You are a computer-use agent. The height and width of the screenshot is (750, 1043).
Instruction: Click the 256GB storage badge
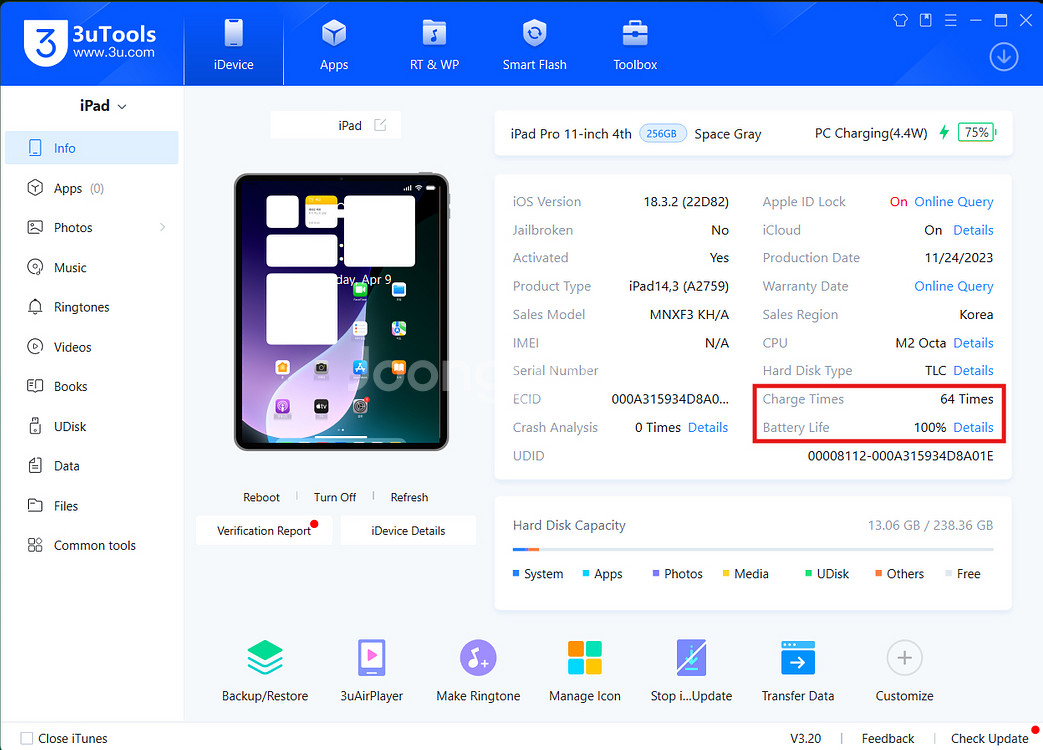[x=662, y=134]
